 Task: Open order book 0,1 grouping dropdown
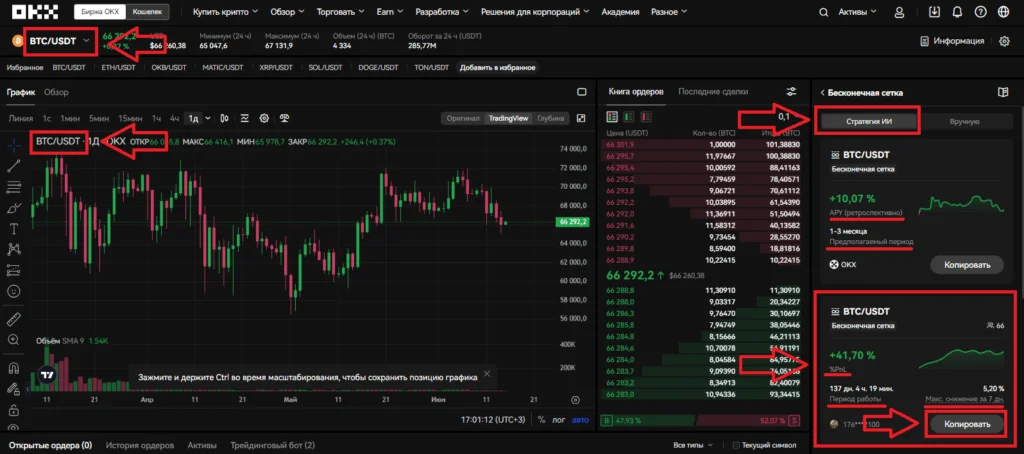point(788,116)
